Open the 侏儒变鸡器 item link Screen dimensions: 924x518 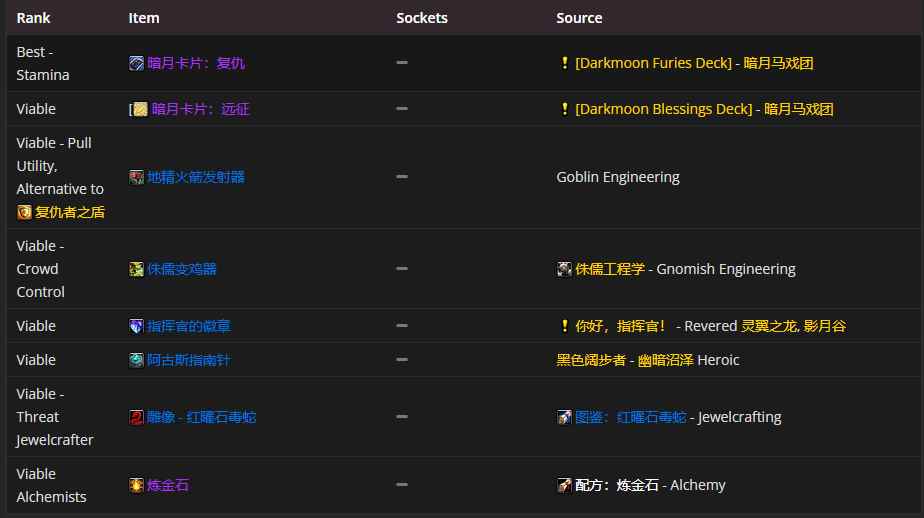click(182, 269)
